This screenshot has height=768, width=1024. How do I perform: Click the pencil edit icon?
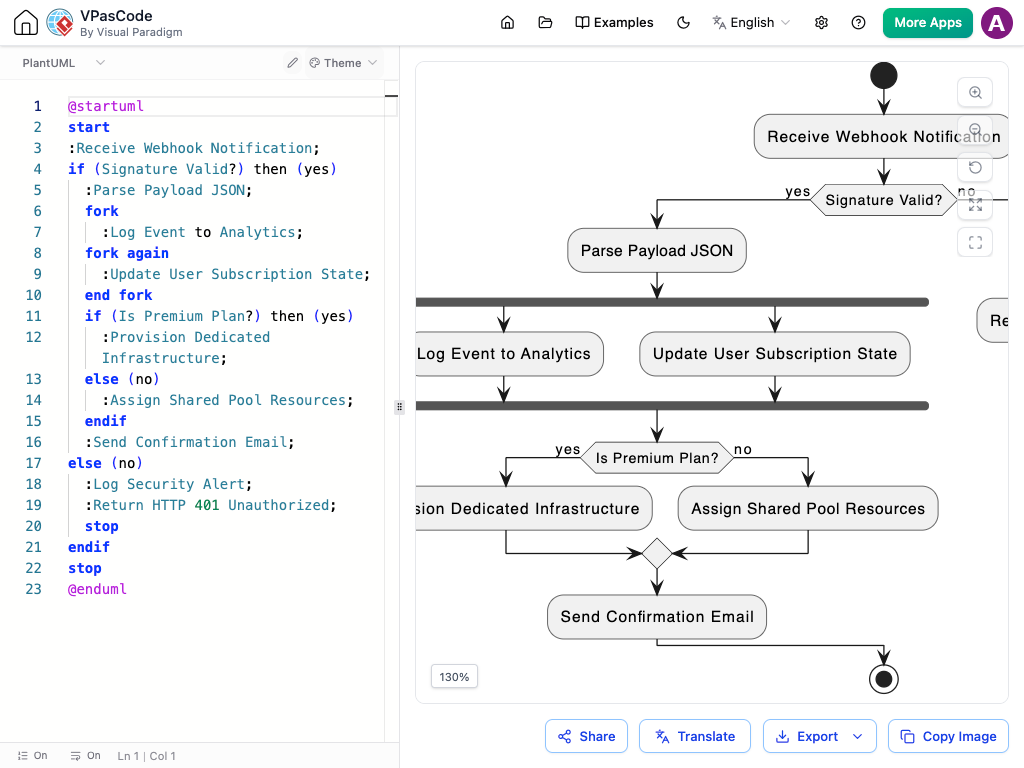pos(293,63)
